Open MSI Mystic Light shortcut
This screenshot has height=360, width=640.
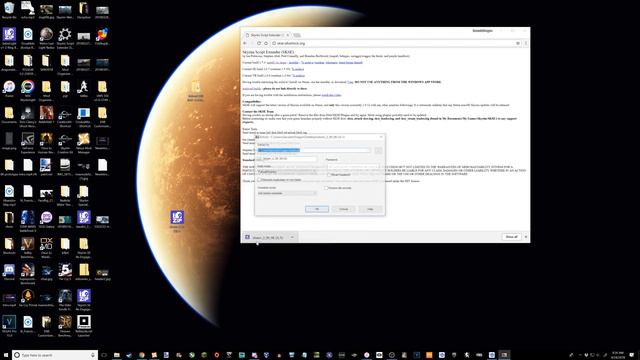[28, 89]
